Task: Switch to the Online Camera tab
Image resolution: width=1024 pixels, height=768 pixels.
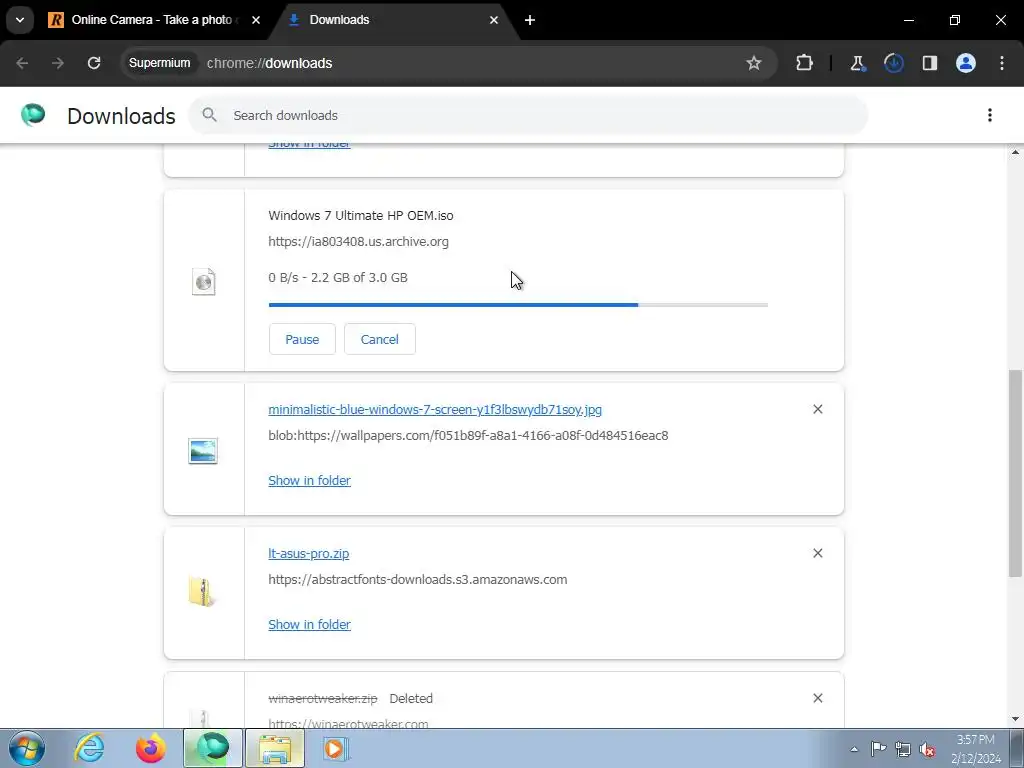Action: [x=154, y=20]
